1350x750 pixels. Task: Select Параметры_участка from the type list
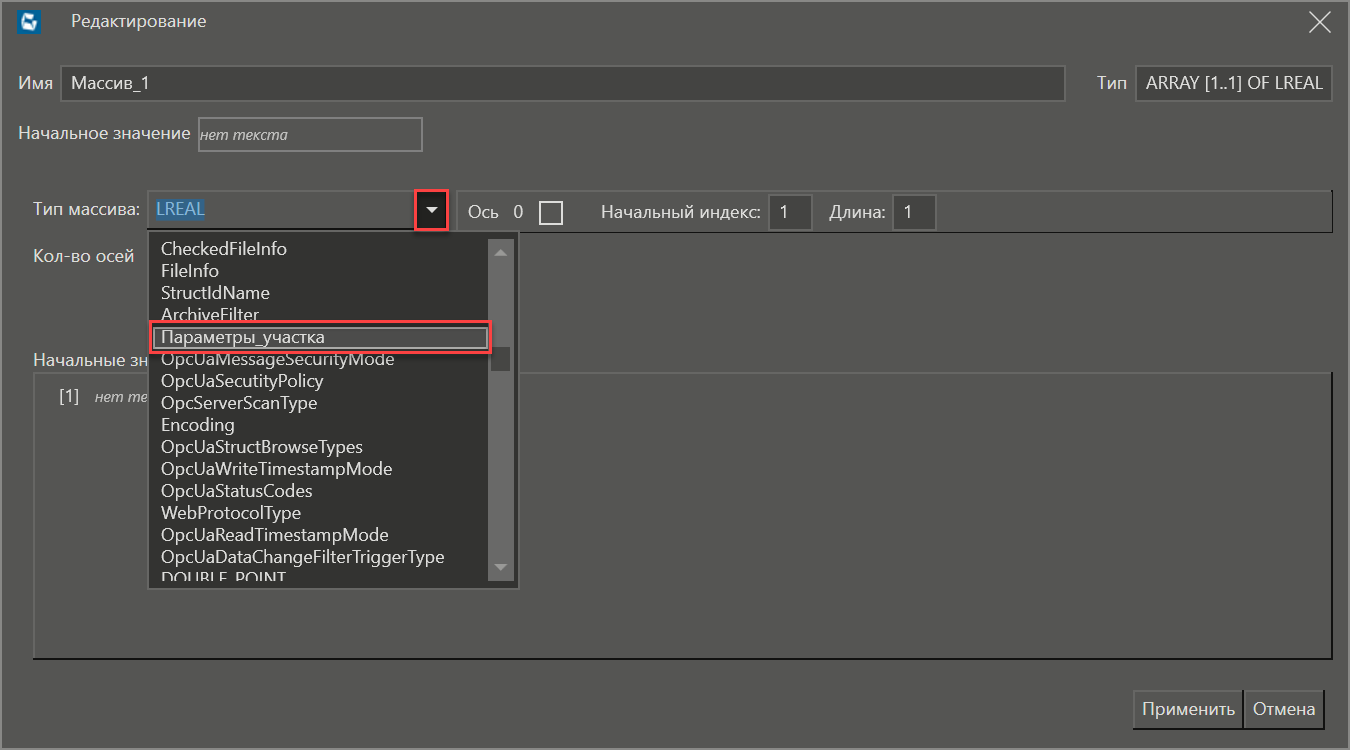[x=320, y=337]
